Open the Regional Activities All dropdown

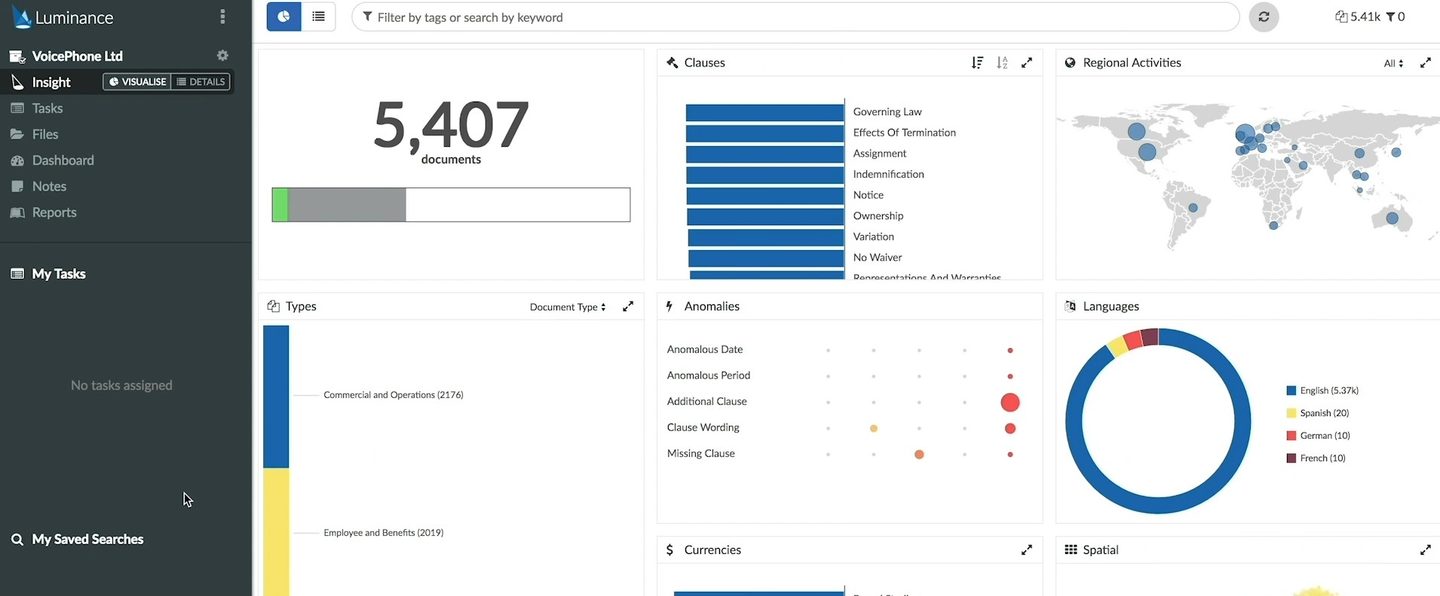point(1393,63)
